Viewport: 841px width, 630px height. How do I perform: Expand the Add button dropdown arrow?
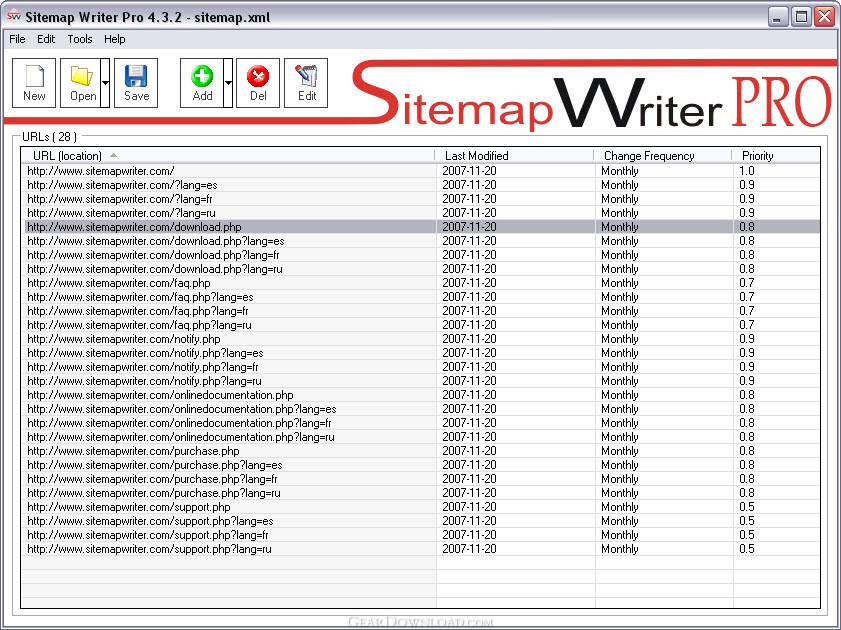228,83
